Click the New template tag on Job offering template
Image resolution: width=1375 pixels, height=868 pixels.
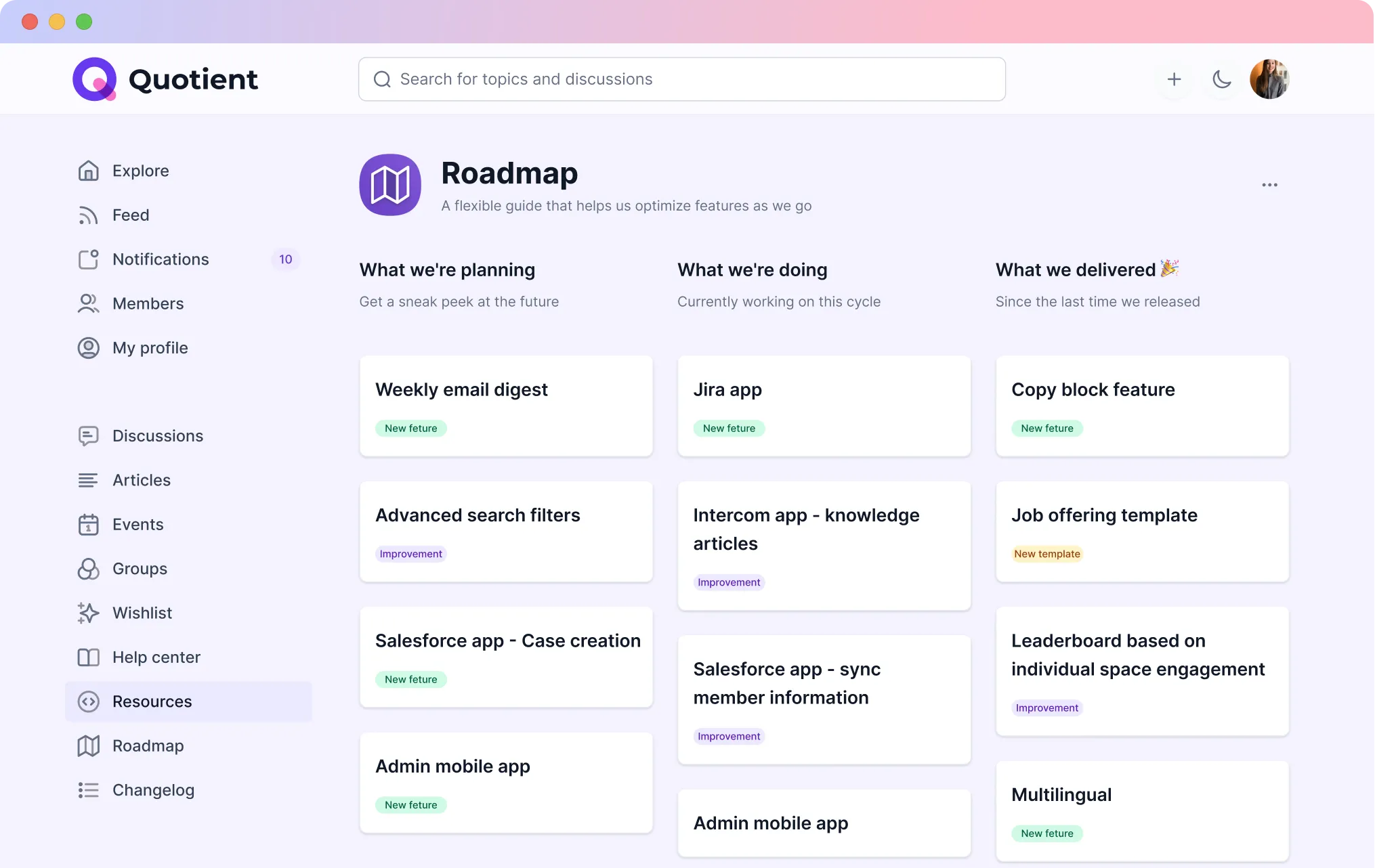pos(1046,554)
